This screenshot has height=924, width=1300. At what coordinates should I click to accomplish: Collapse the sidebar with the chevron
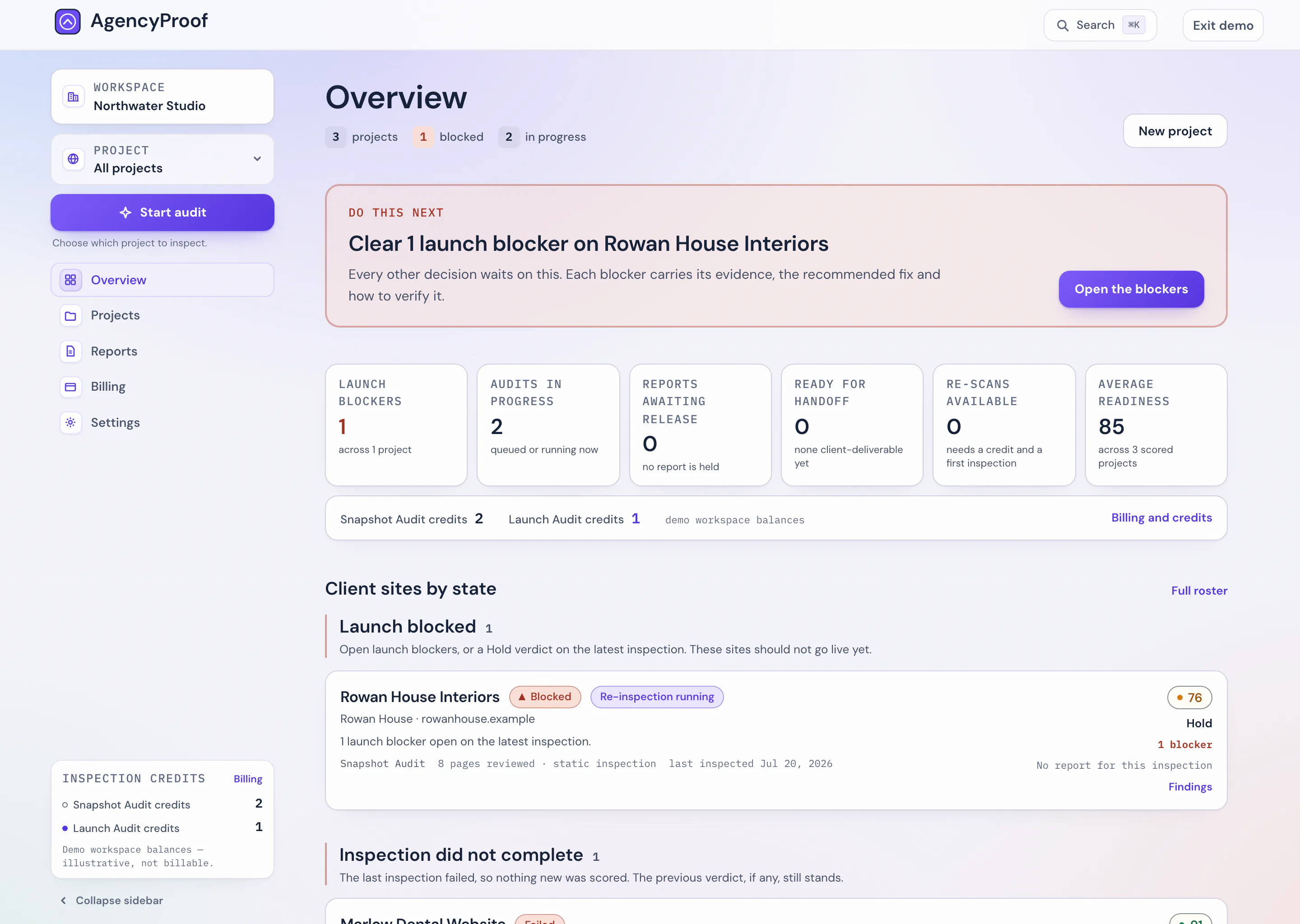pyautogui.click(x=63, y=900)
